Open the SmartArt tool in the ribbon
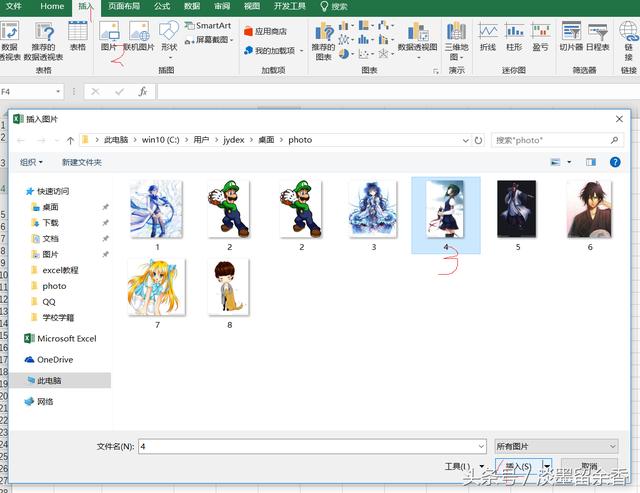Image resolution: width=640 pixels, height=493 pixels. (206, 25)
